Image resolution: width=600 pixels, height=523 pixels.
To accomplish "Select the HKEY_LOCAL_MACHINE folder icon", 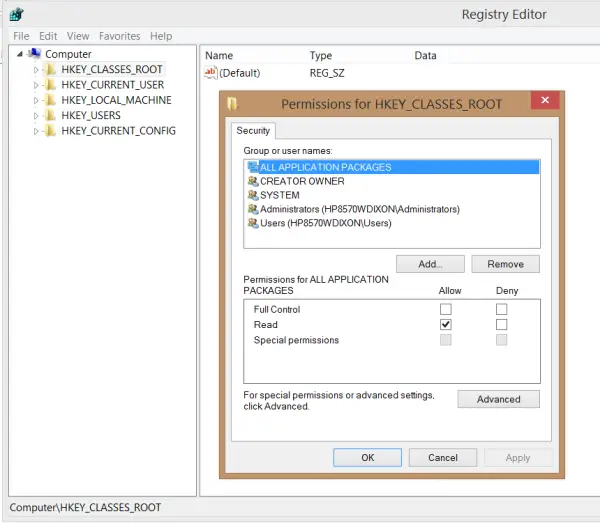I will (50, 100).
